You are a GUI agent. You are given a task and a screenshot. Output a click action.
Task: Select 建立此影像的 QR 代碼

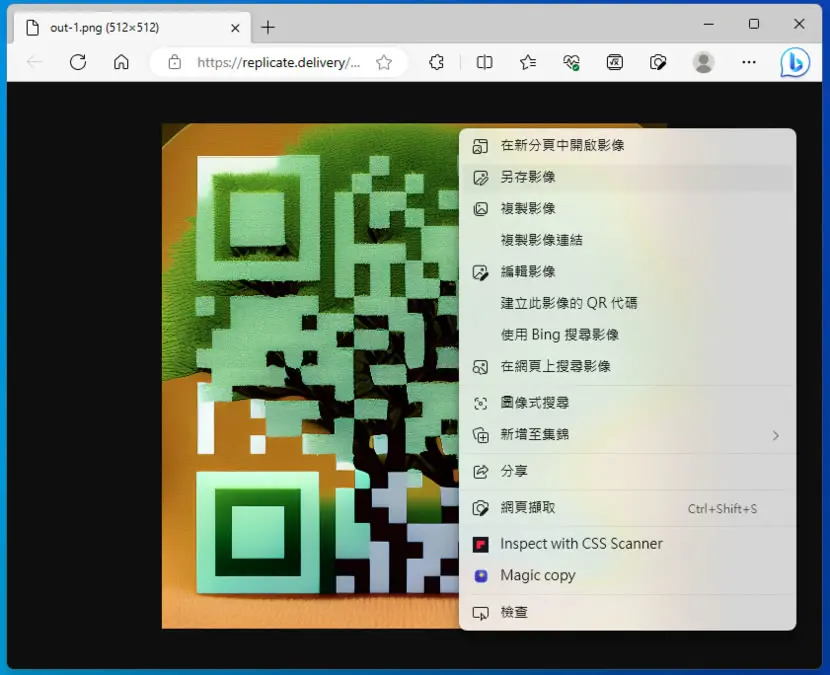pyautogui.click(x=627, y=303)
